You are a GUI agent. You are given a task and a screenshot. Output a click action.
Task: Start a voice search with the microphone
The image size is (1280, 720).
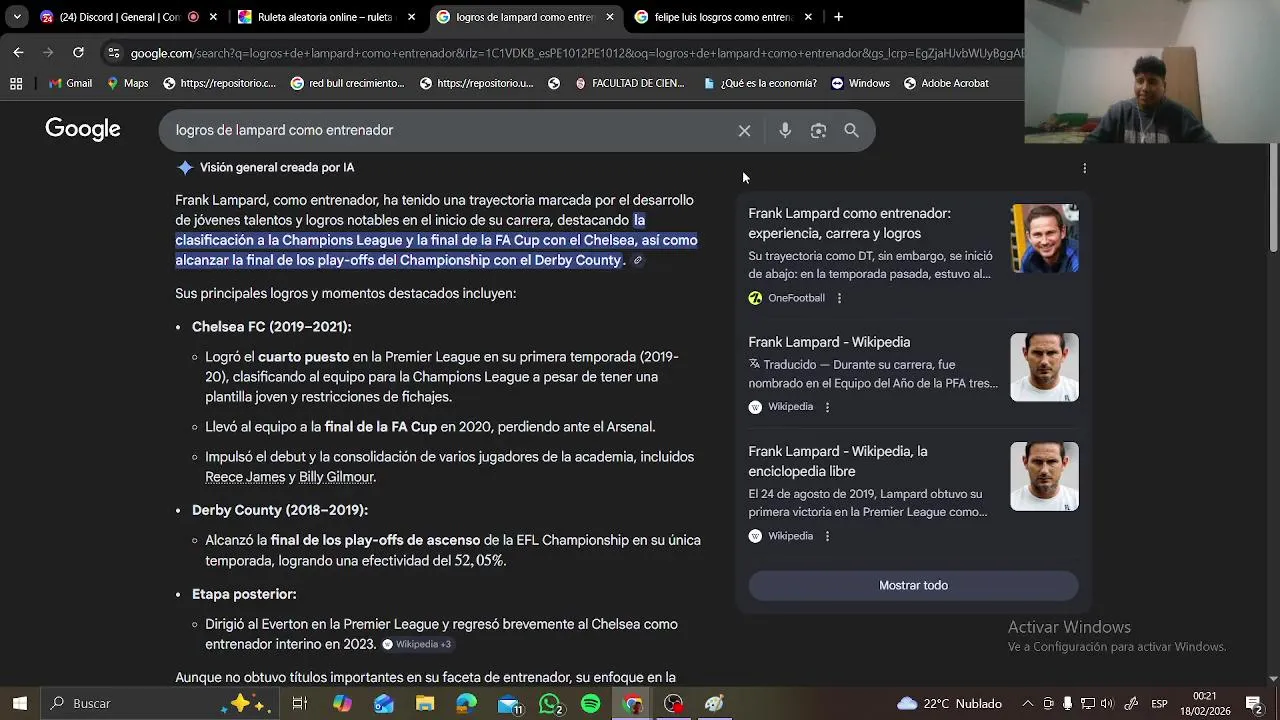tap(785, 131)
